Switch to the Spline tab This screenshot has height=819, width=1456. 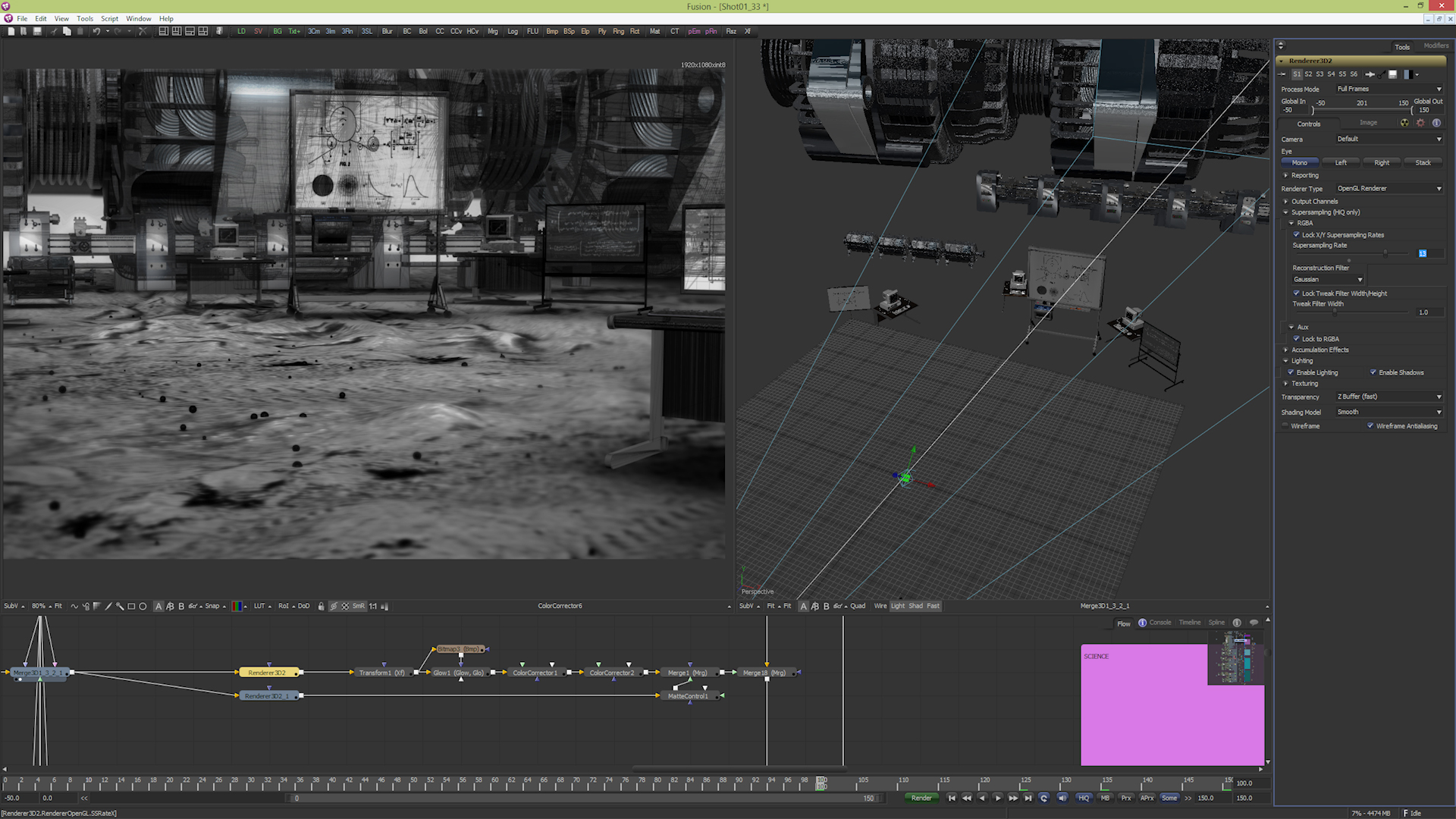tap(1216, 623)
